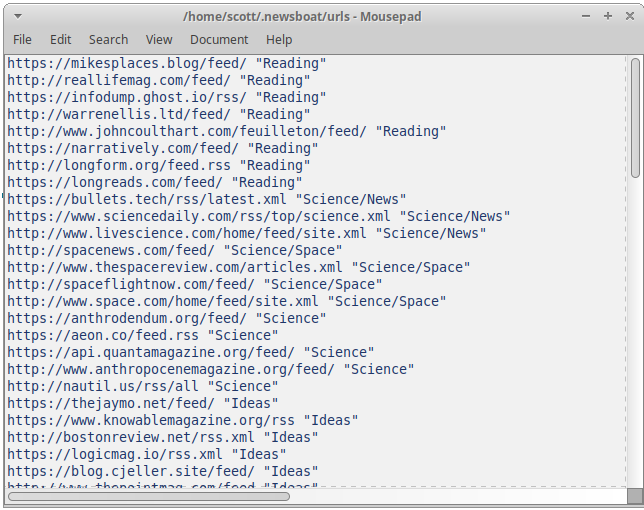Open the Edit menu
Image resolution: width=644 pixels, height=510 pixels.
[61, 39]
